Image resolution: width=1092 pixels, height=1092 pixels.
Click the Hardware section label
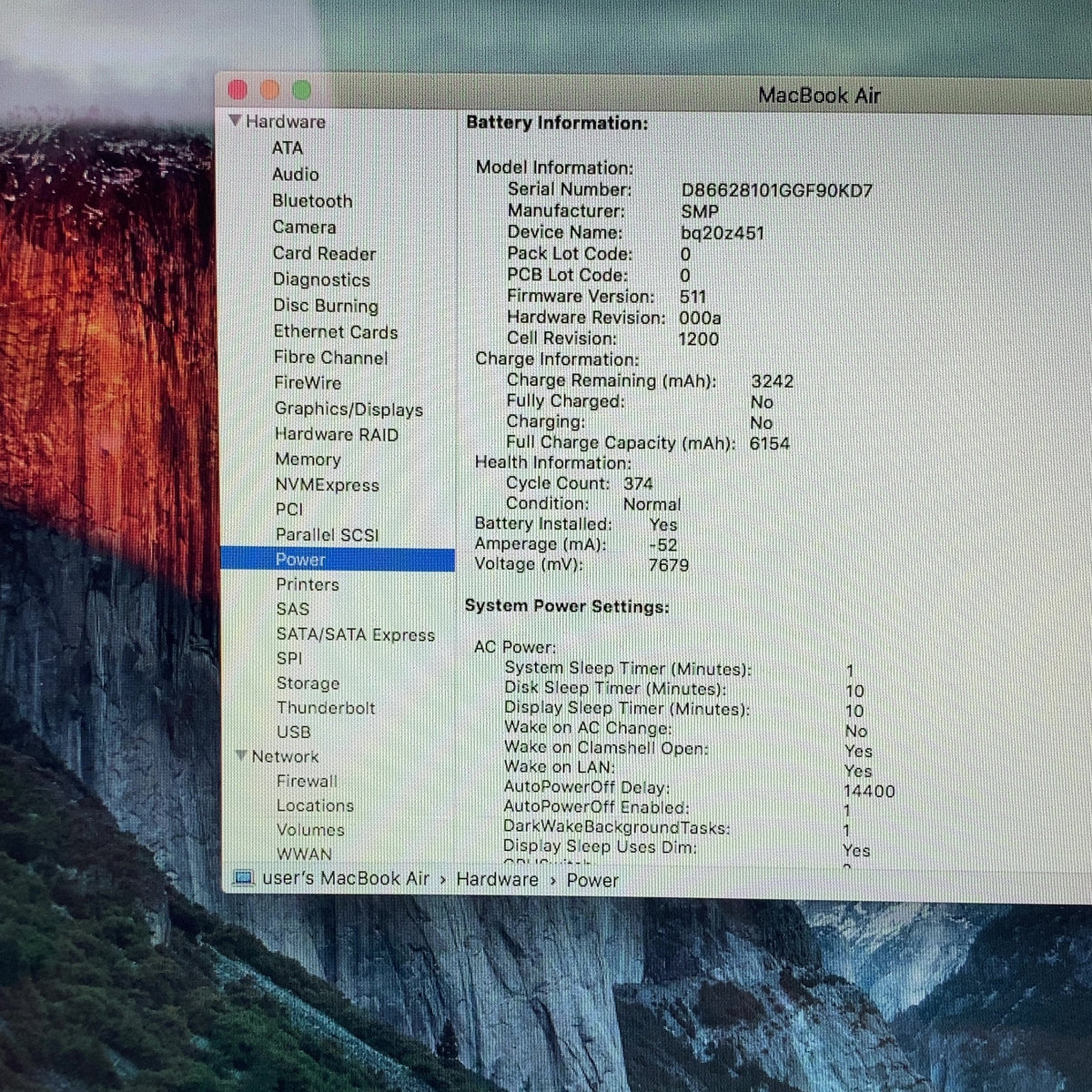pos(285,121)
